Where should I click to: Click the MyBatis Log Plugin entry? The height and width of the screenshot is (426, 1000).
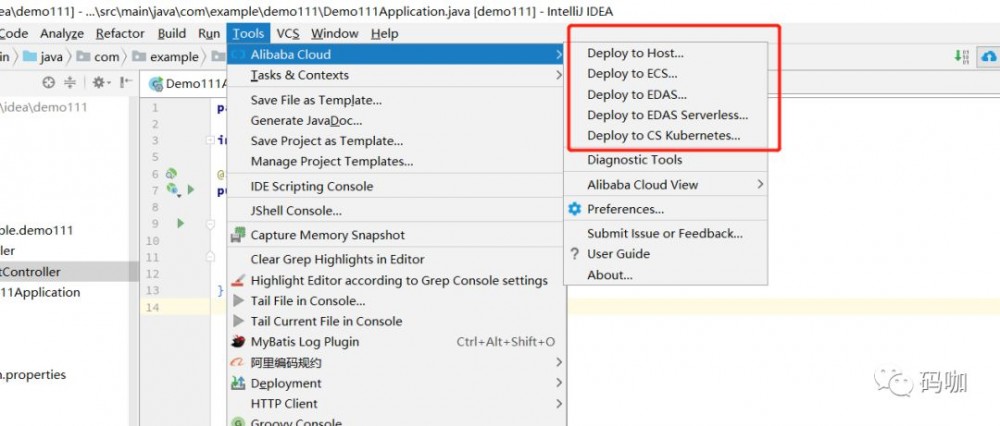pos(305,342)
